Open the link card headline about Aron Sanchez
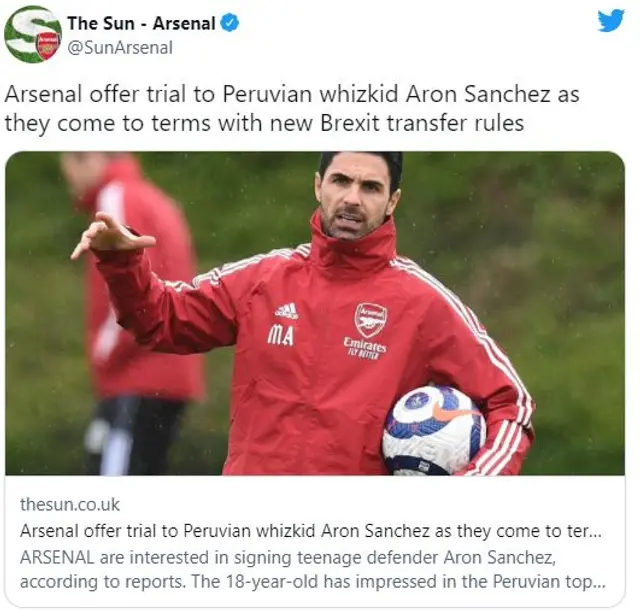Screen dimensions: 640x611 (x=311, y=531)
